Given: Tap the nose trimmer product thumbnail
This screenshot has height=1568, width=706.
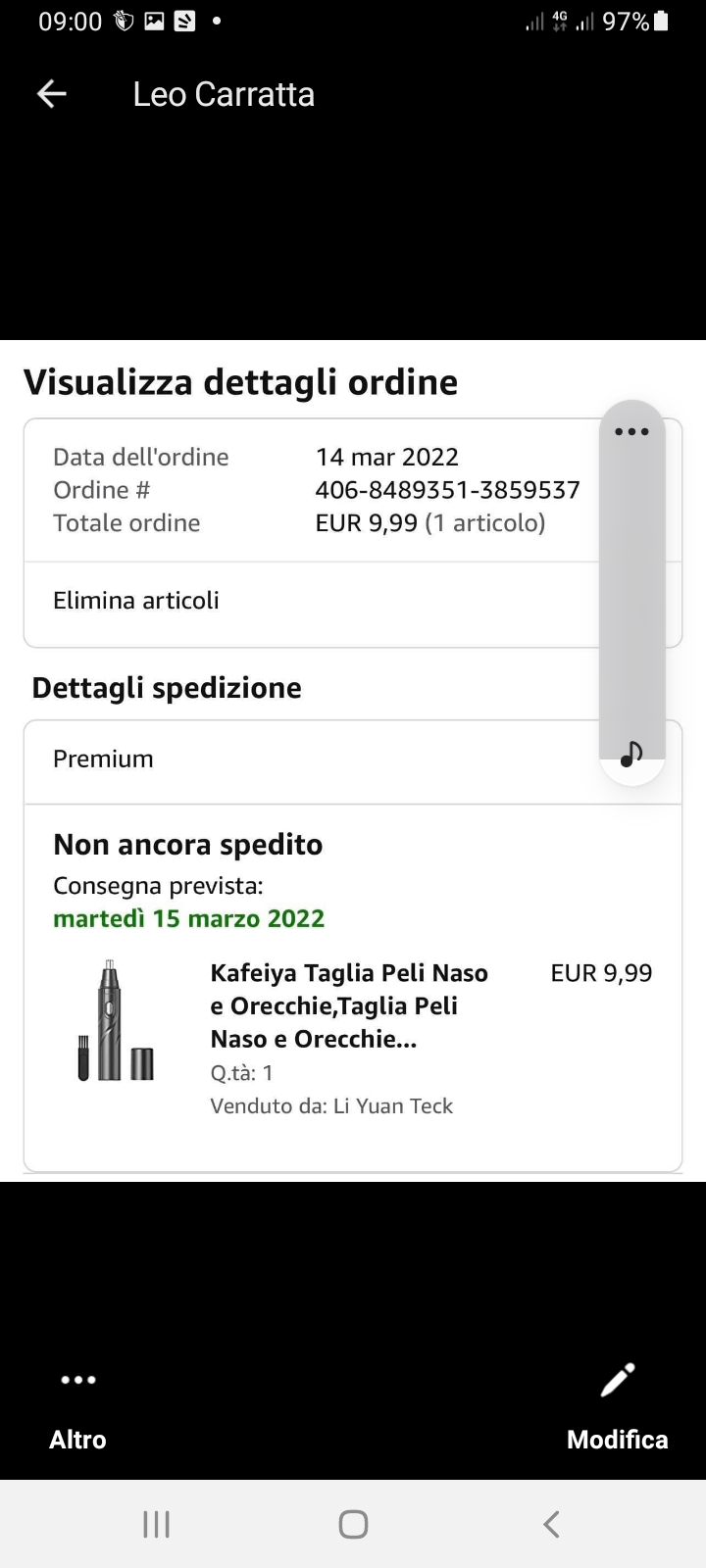Looking at the screenshot, I should click(x=117, y=1020).
